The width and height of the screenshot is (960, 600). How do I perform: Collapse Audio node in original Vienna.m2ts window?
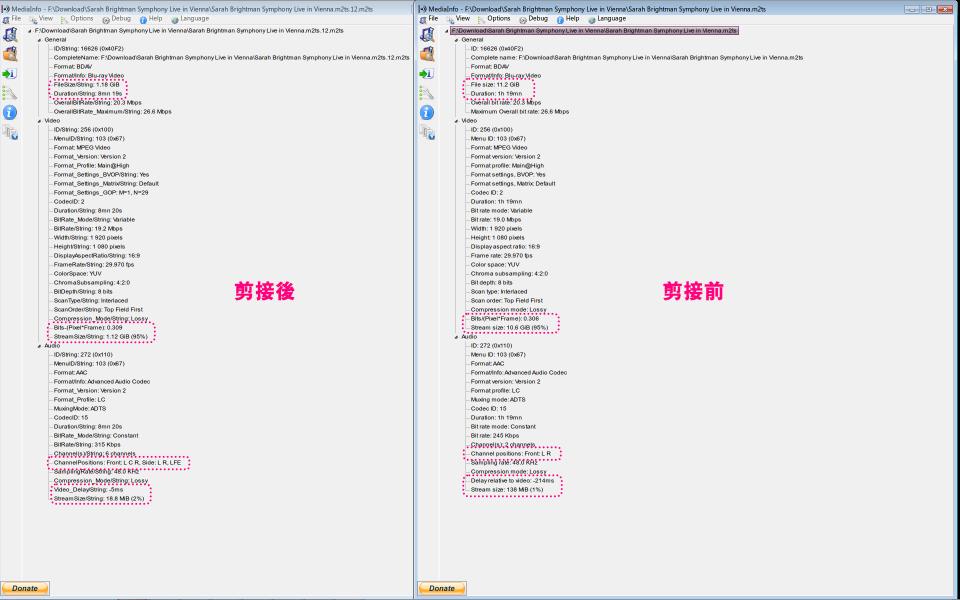click(457, 337)
